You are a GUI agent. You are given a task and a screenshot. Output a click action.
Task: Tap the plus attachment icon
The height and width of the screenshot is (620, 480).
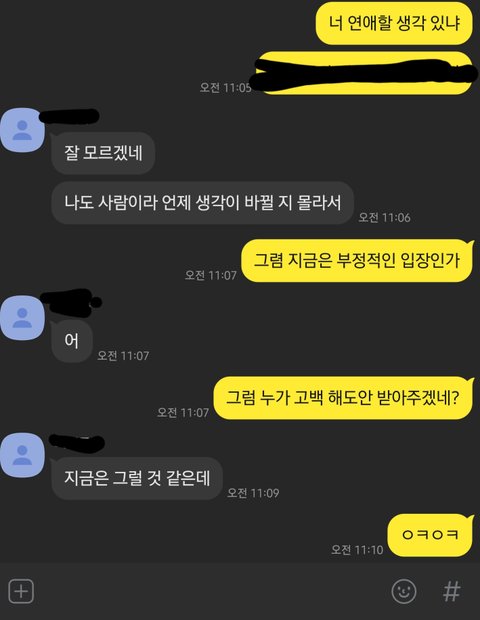[21, 592]
